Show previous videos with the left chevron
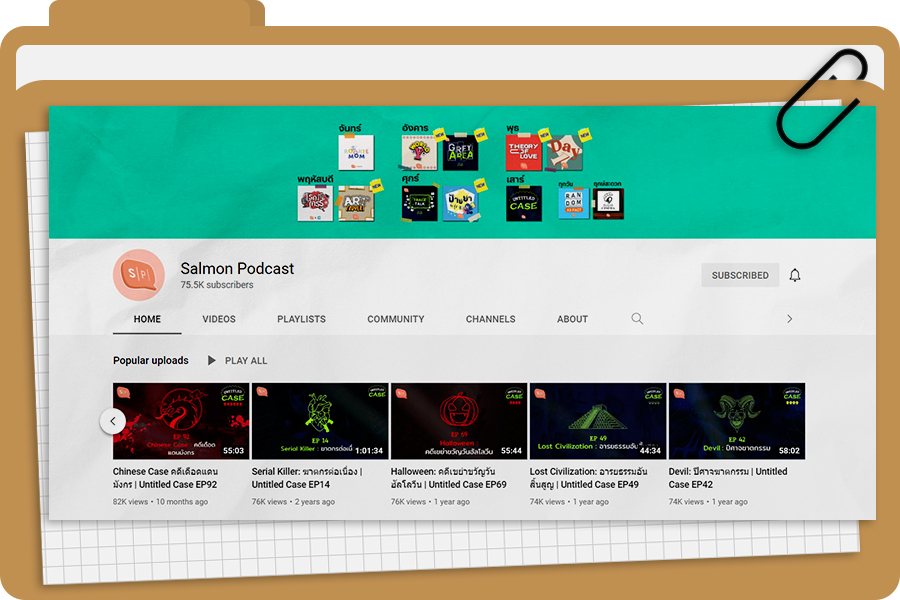The width and height of the screenshot is (900, 600). point(112,421)
